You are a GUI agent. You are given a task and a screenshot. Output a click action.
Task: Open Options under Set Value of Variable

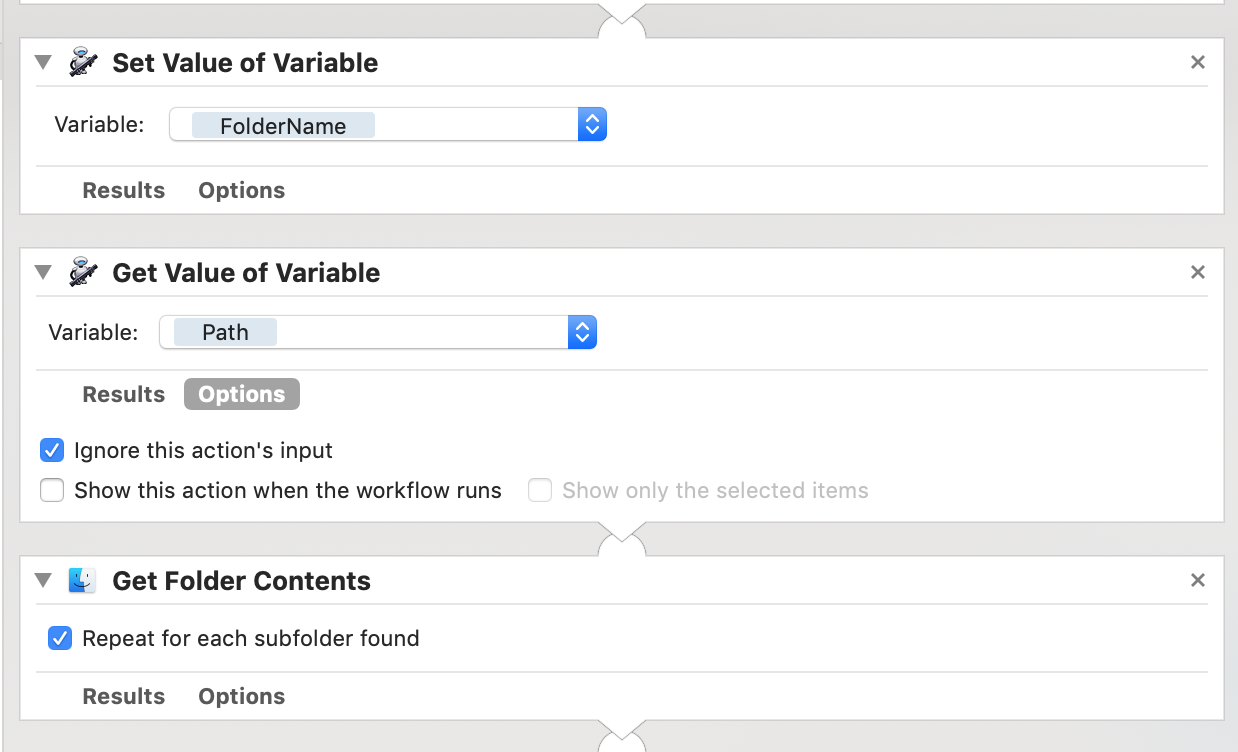[241, 190]
